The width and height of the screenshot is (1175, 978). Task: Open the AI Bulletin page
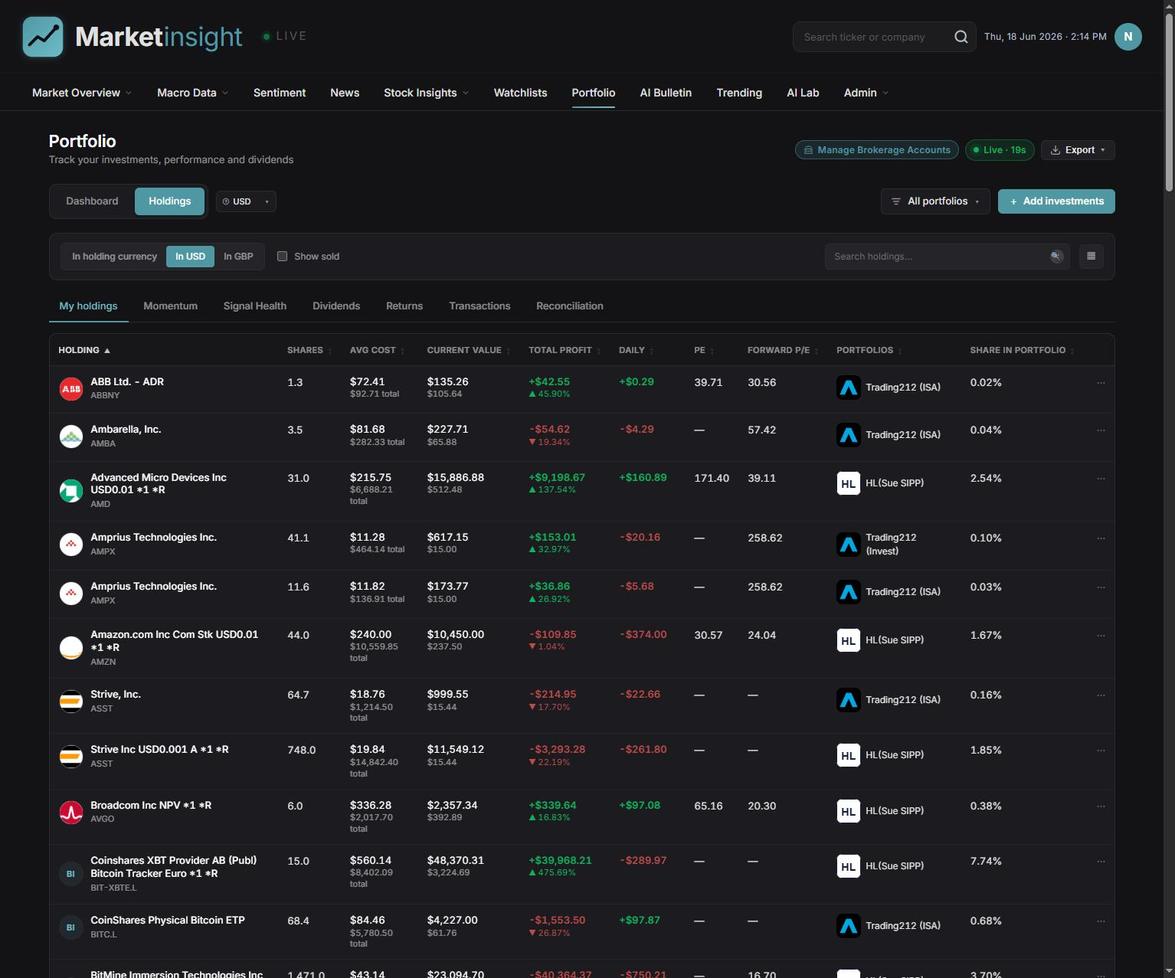tap(665, 93)
